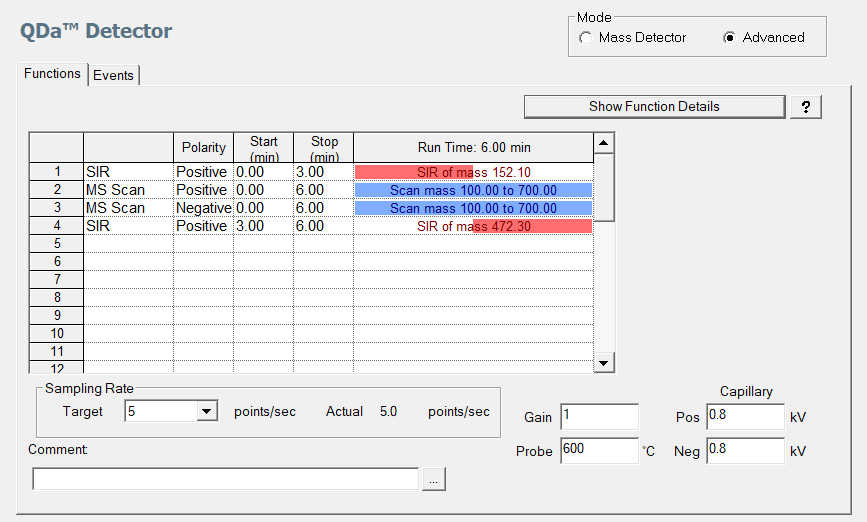Click the blue Scan mass bar in row 2
The width and height of the screenshot is (867, 522).
point(473,190)
